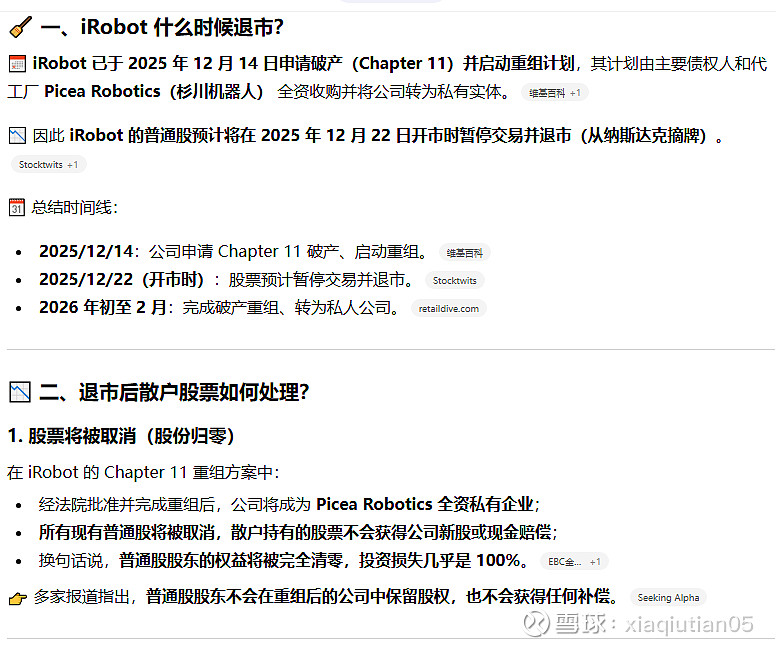Click subheading "1. 股票将被取消（股份归零）"
Screen dimensions: 776x648
point(121,436)
